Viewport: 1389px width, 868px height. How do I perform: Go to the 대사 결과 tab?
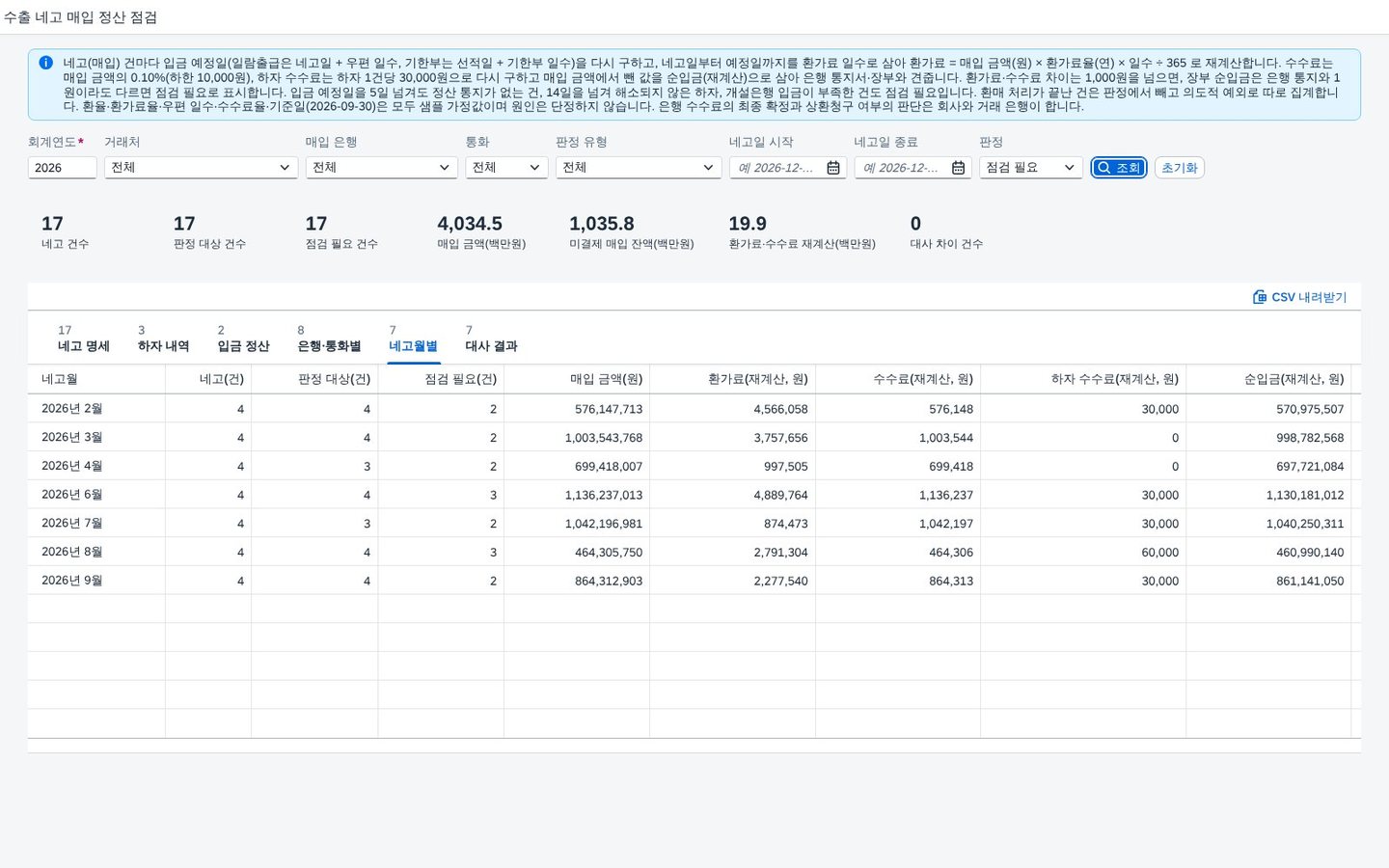(x=492, y=339)
